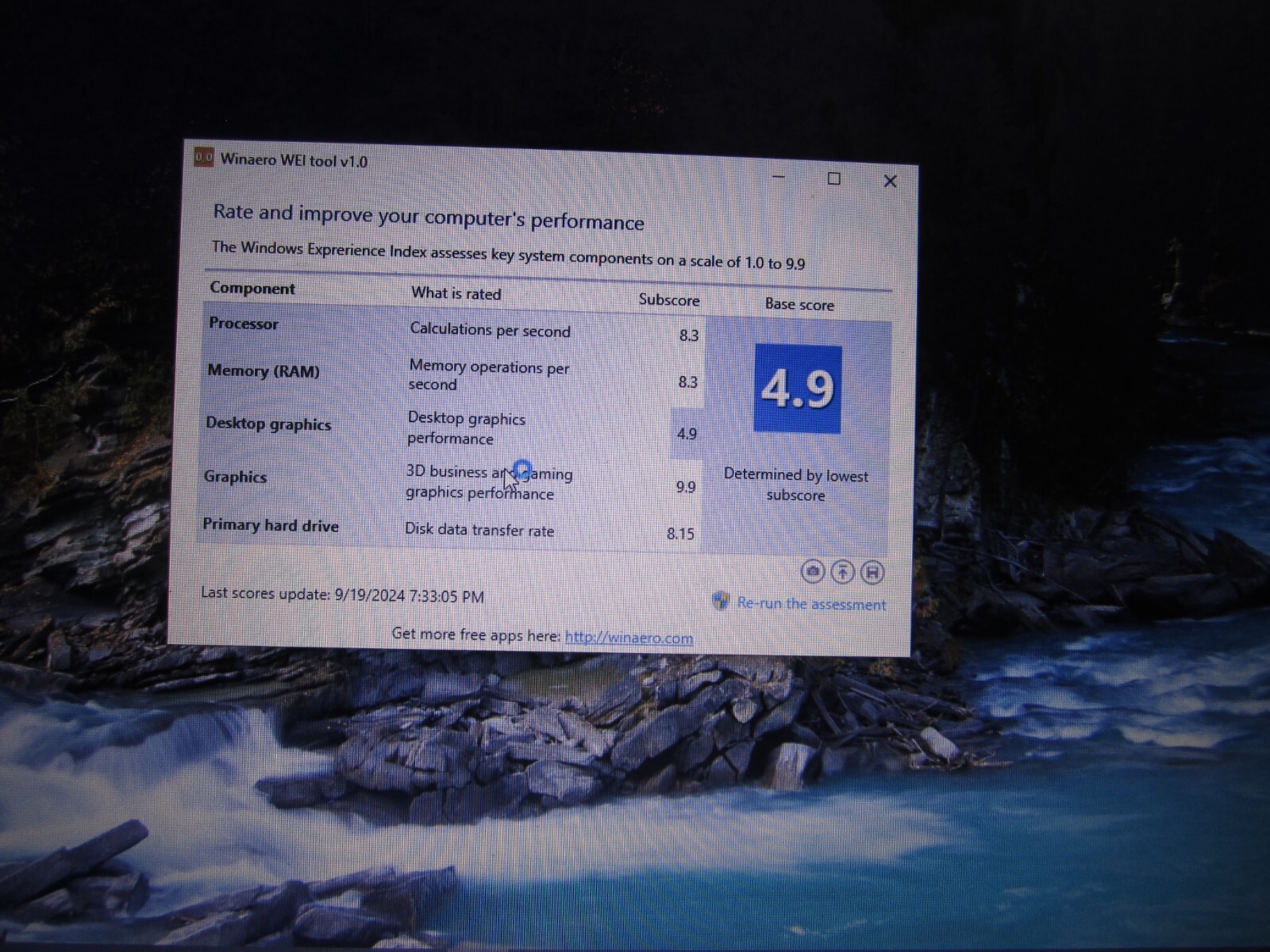This screenshot has width=1270, height=952.
Task: Select the Processor row label
Action: click(244, 324)
